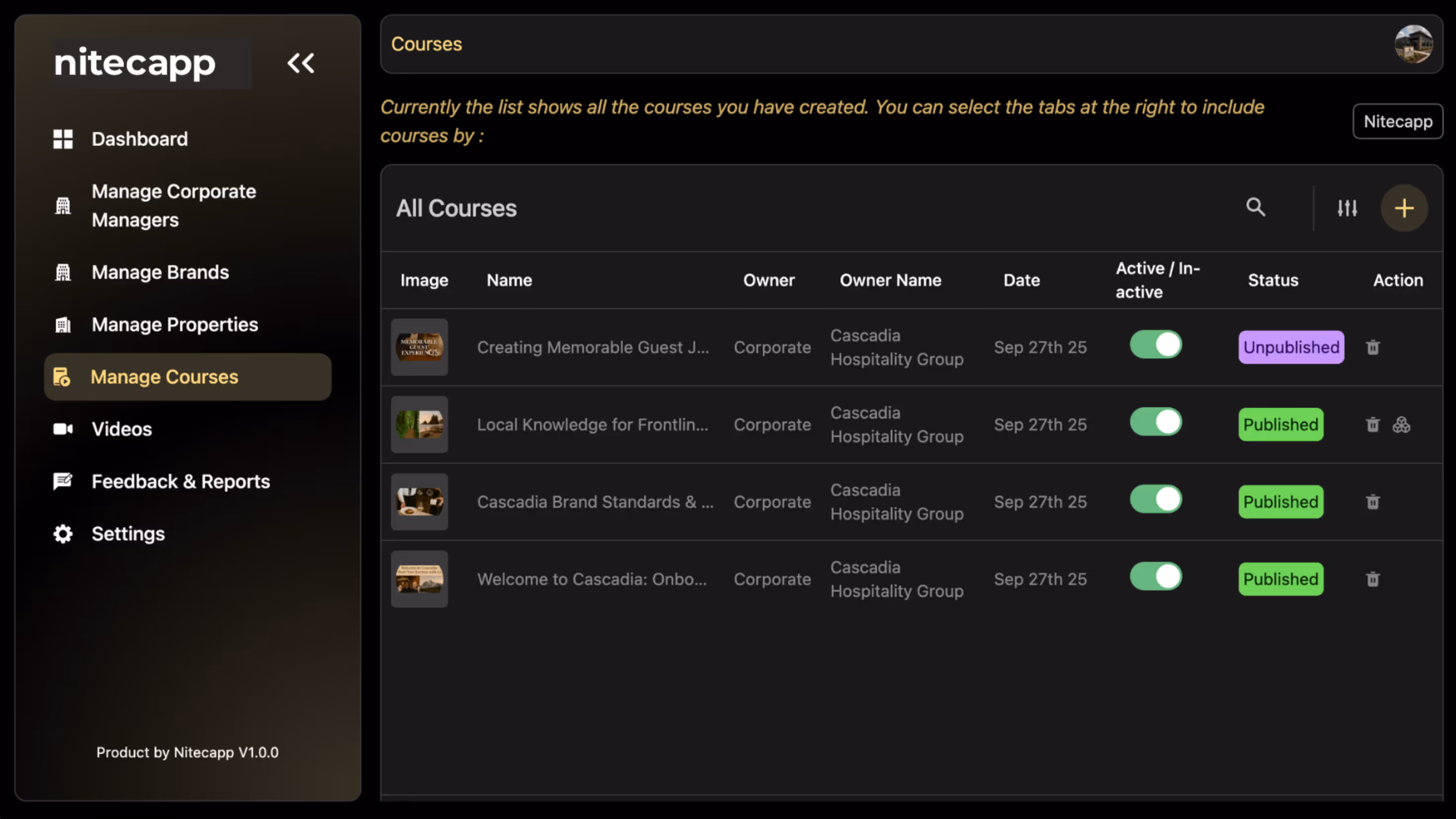Collapse the sidebar with the double chevron
The width and height of the screenshot is (1456, 819).
tap(301, 63)
